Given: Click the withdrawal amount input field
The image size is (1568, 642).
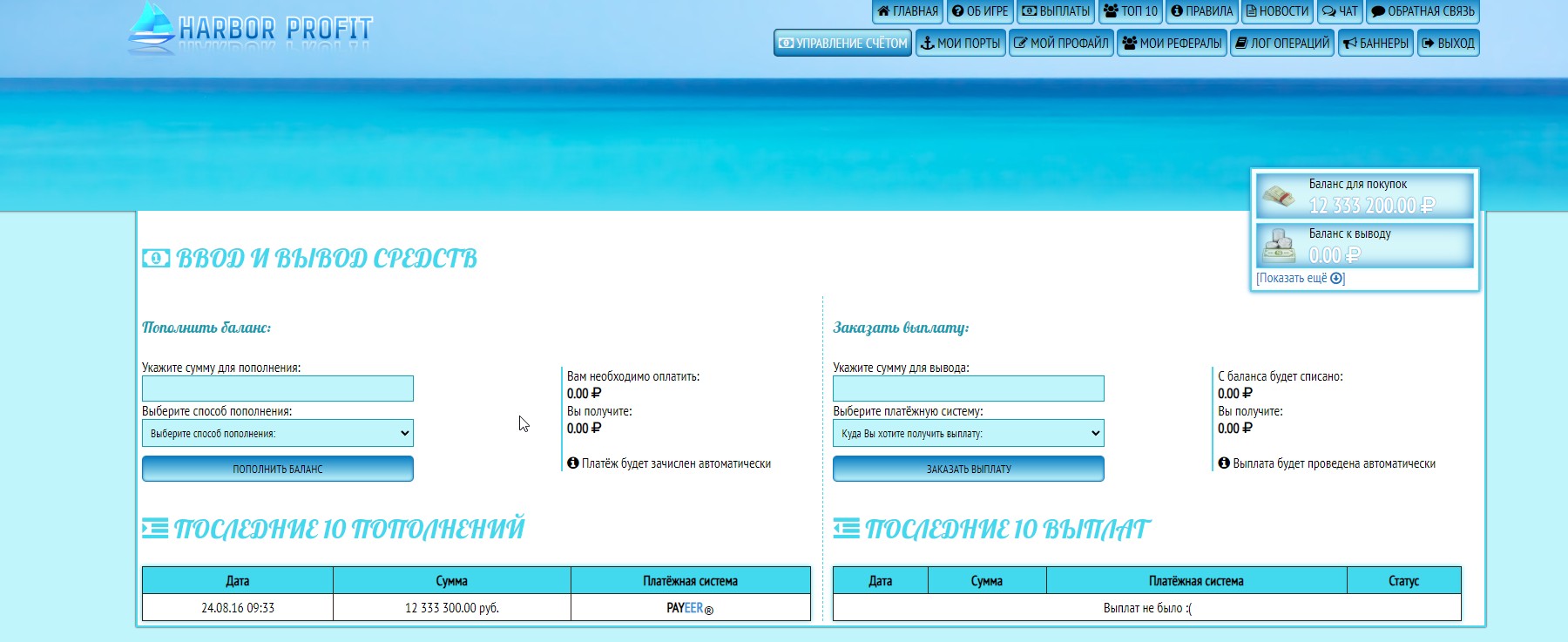Looking at the screenshot, I should (x=968, y=389).
